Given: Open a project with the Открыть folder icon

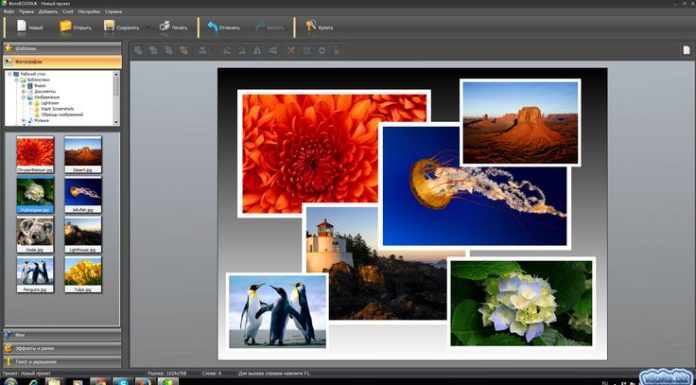Looking at the screenshot, I should pos(66,26).
